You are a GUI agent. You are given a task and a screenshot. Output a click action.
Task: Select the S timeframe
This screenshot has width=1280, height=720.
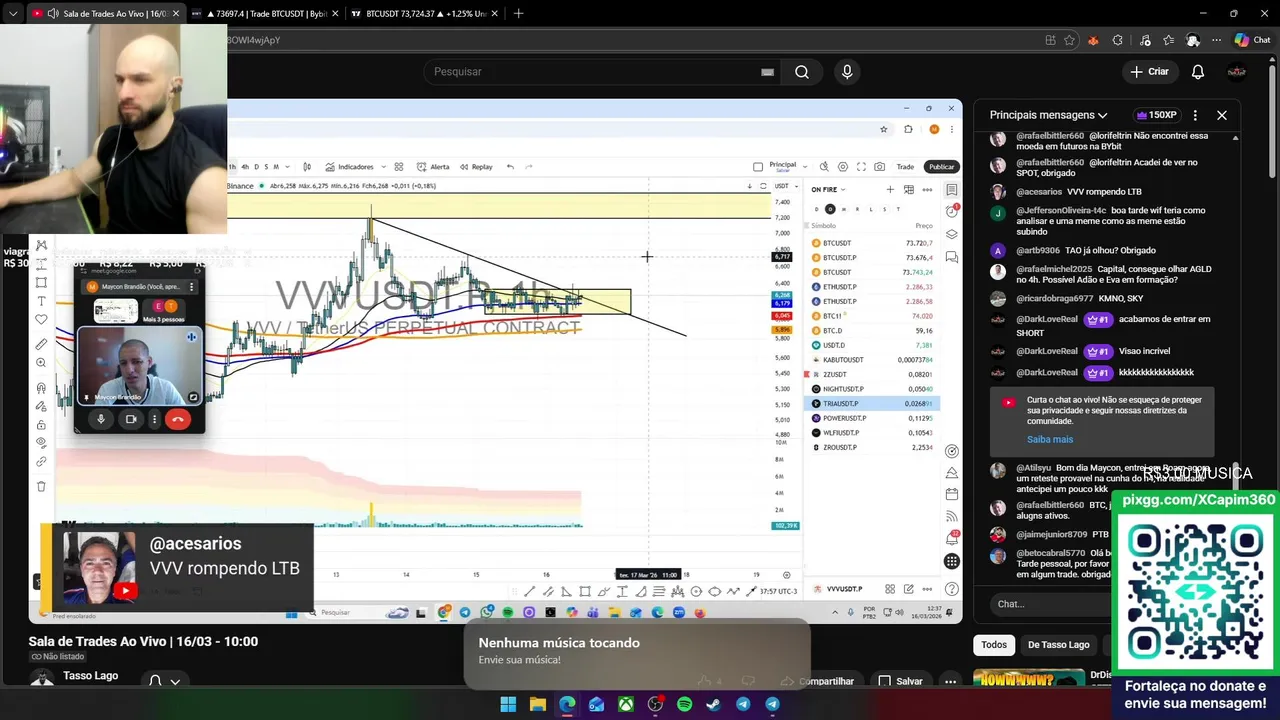(265, 167)
